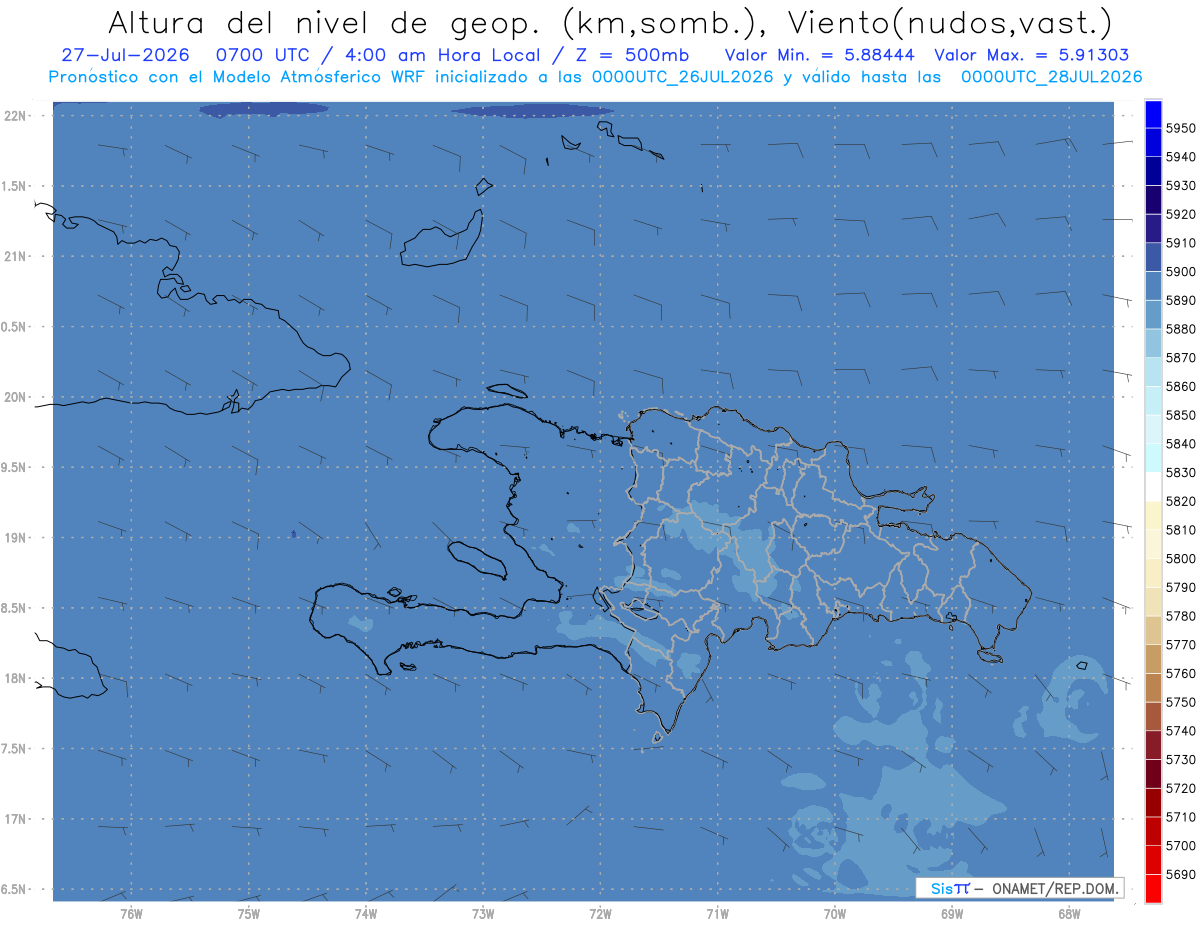Click the "5790" color scale label

coord(1181,587)
